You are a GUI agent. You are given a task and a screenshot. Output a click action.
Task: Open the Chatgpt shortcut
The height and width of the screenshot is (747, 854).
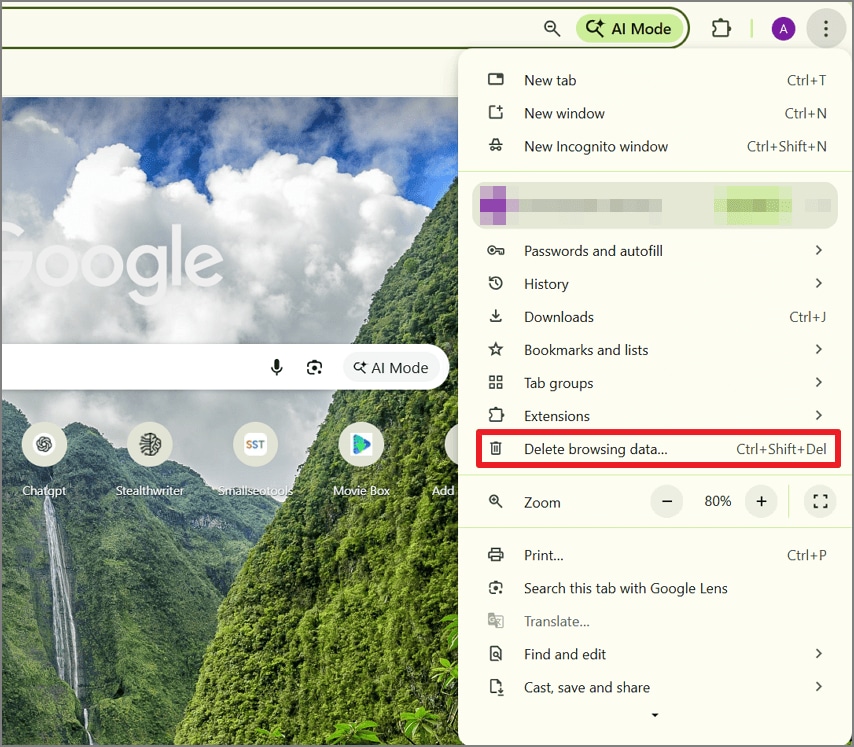tap(44, 460)
